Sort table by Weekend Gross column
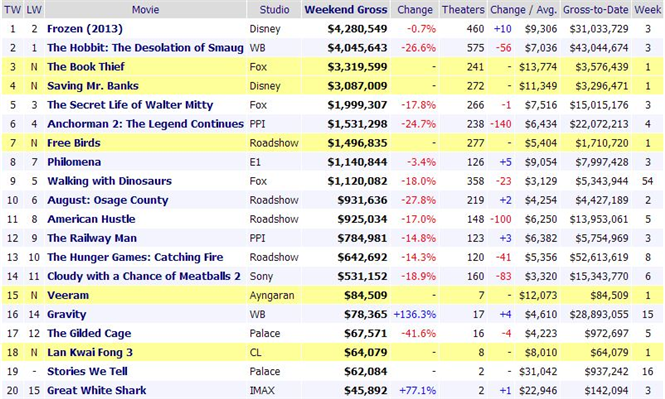This screenshot has width=665, height=399. click(346, 10)
